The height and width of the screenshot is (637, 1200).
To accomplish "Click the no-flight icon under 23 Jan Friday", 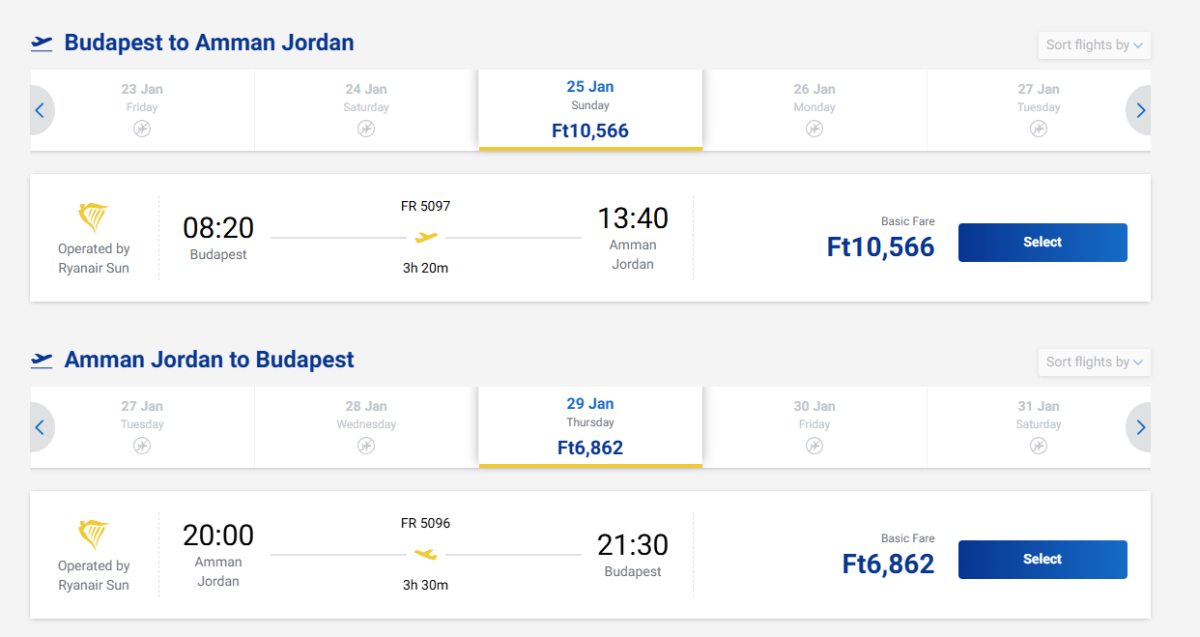I will pyautogui.click(x=142, y=129).
